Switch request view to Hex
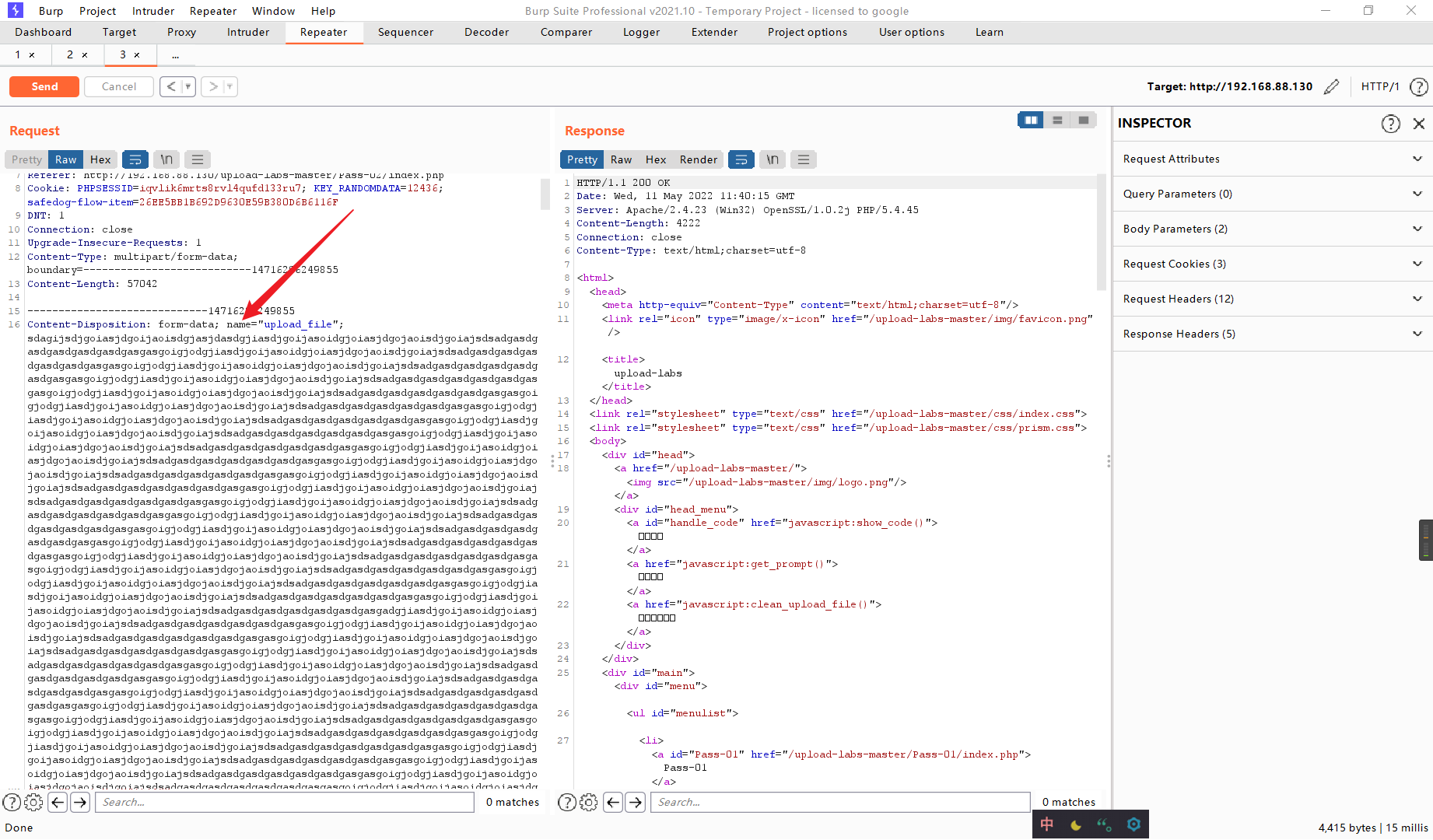 point(100,159)
